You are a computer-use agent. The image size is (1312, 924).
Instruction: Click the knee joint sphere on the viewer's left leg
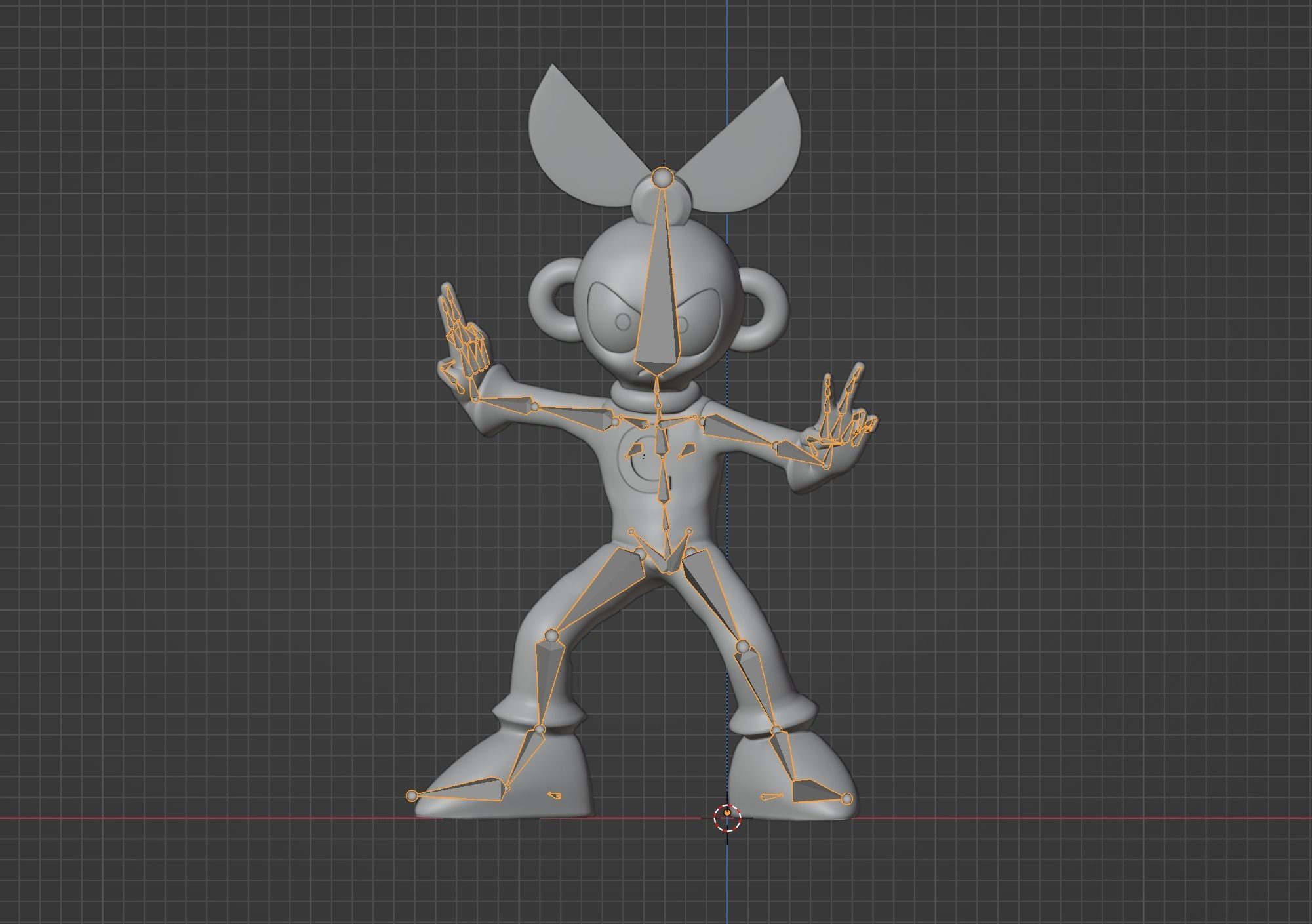[552, 635]
